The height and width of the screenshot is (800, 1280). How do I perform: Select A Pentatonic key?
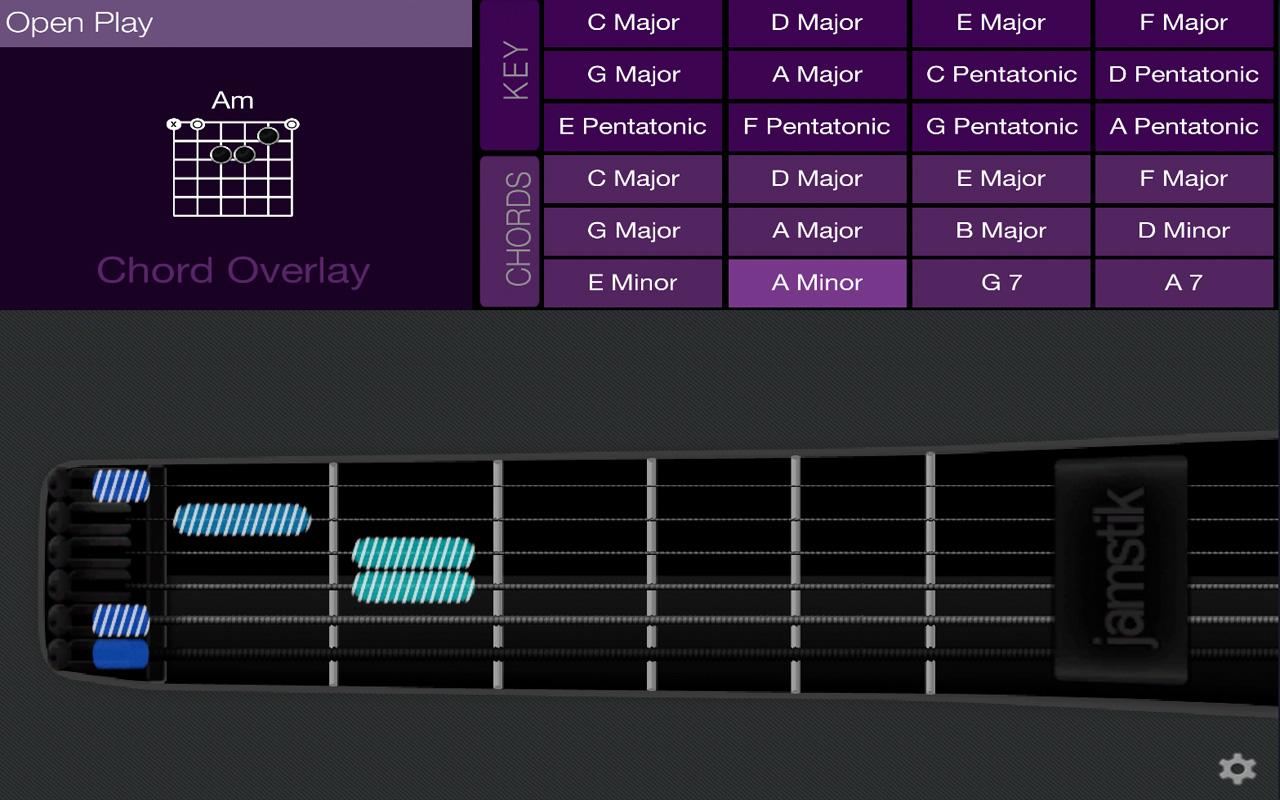coord(1184,127)
